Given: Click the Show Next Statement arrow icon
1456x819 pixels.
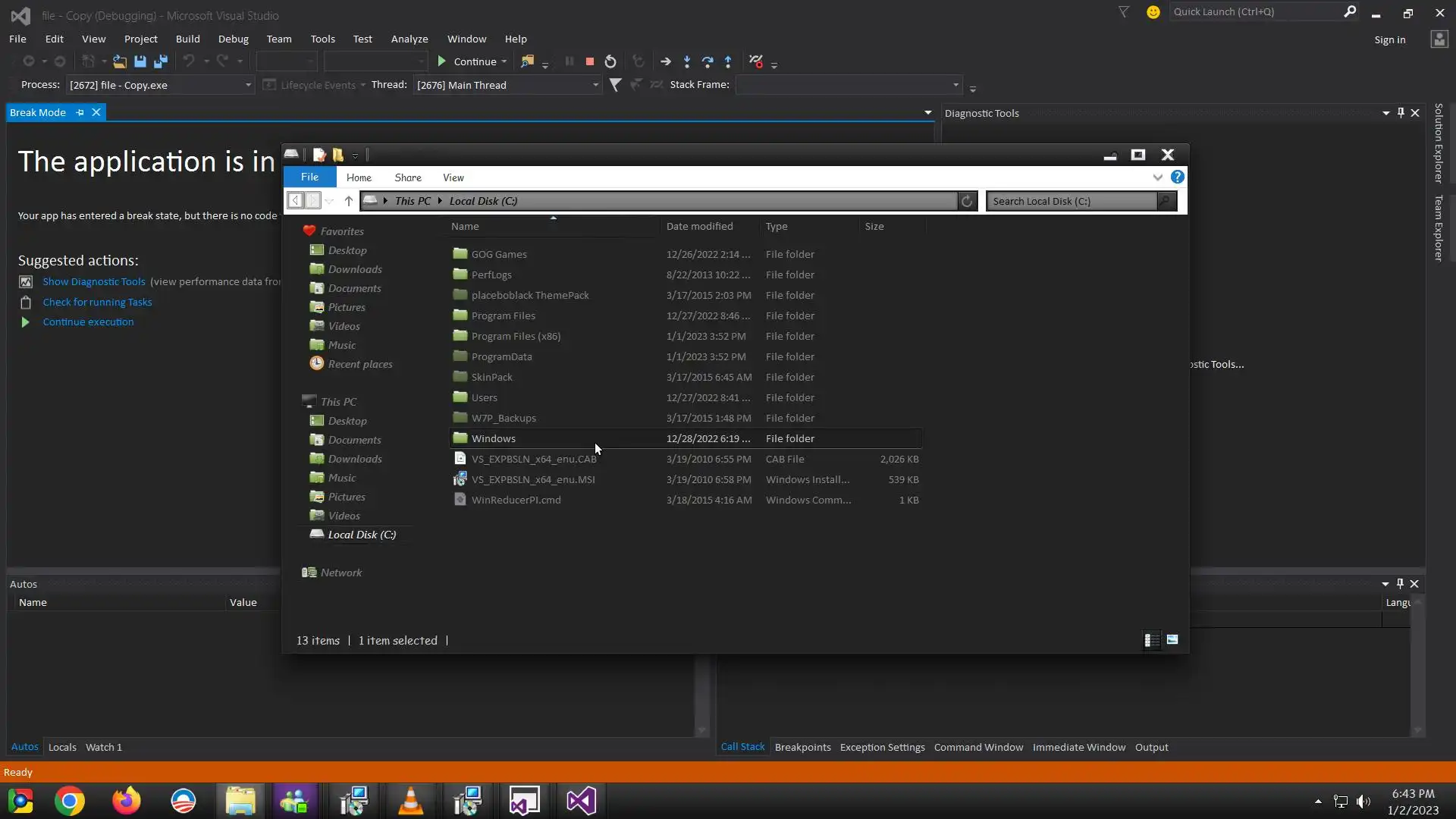Looking at the screenshot, I should coord(666,62).
